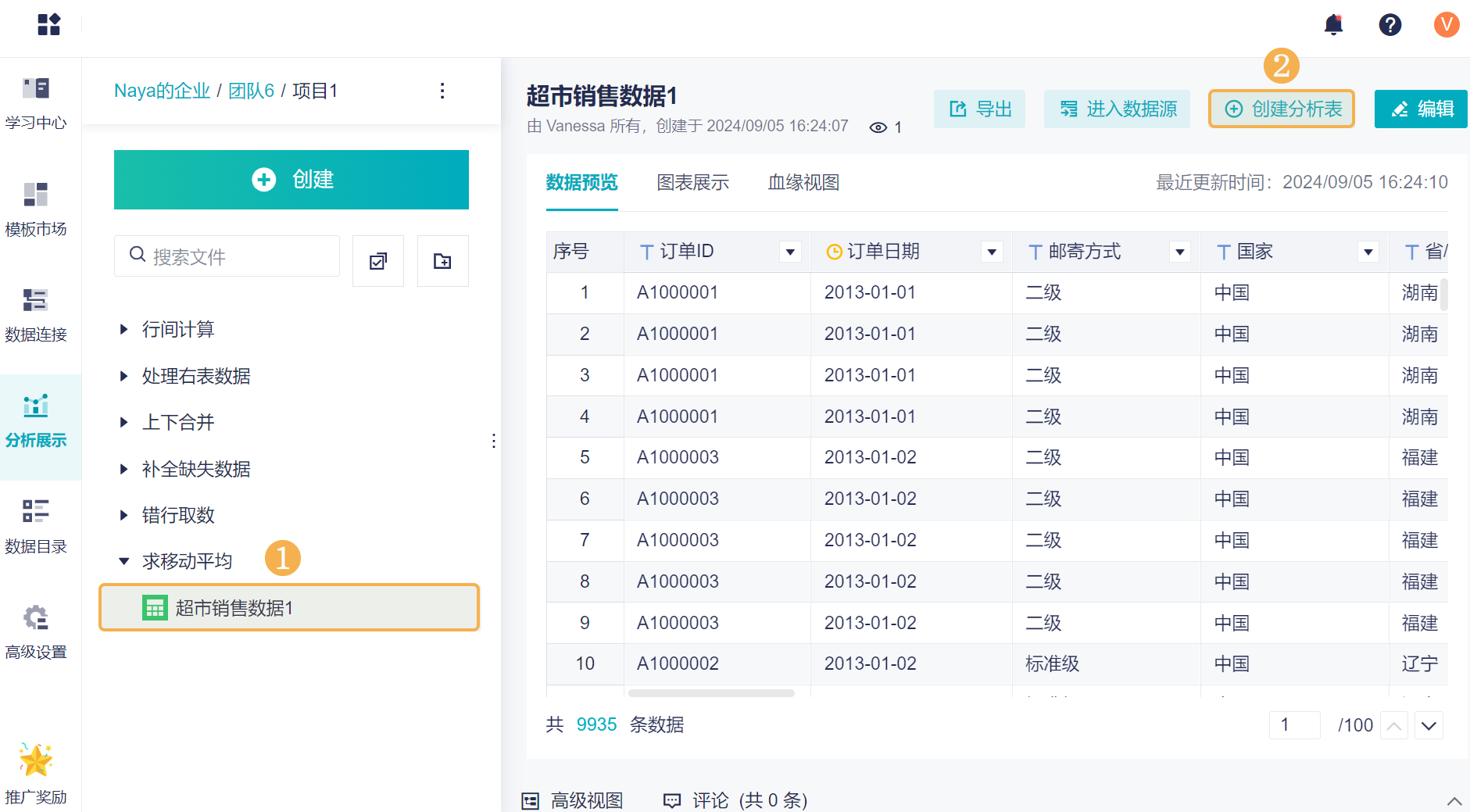Open 评论 (共 0 条) section
The image size is (1470, 812).
(735, 800)
